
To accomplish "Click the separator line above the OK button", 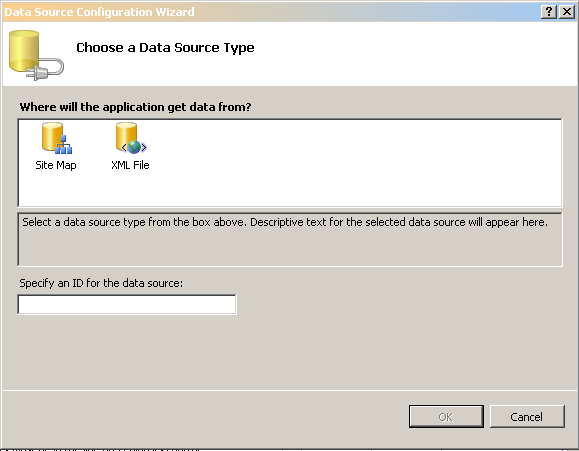I will (x=290, y=390).
